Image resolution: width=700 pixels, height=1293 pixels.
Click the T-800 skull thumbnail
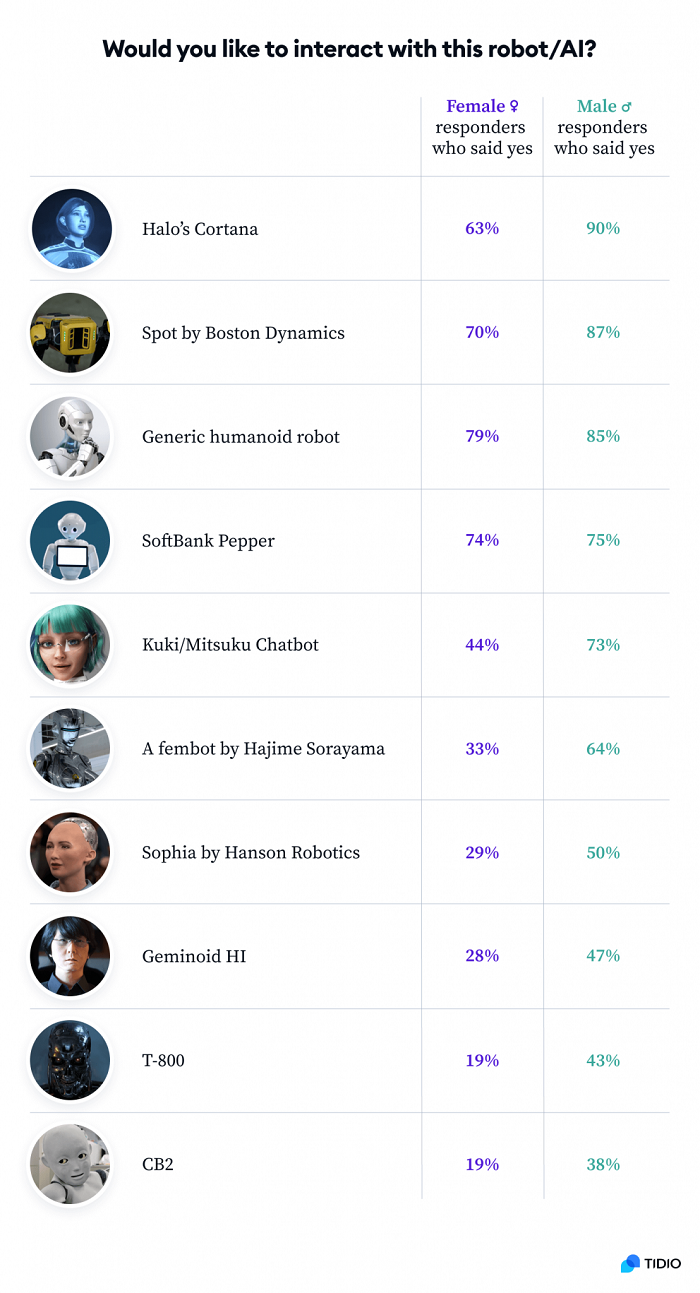[70, 1061]
